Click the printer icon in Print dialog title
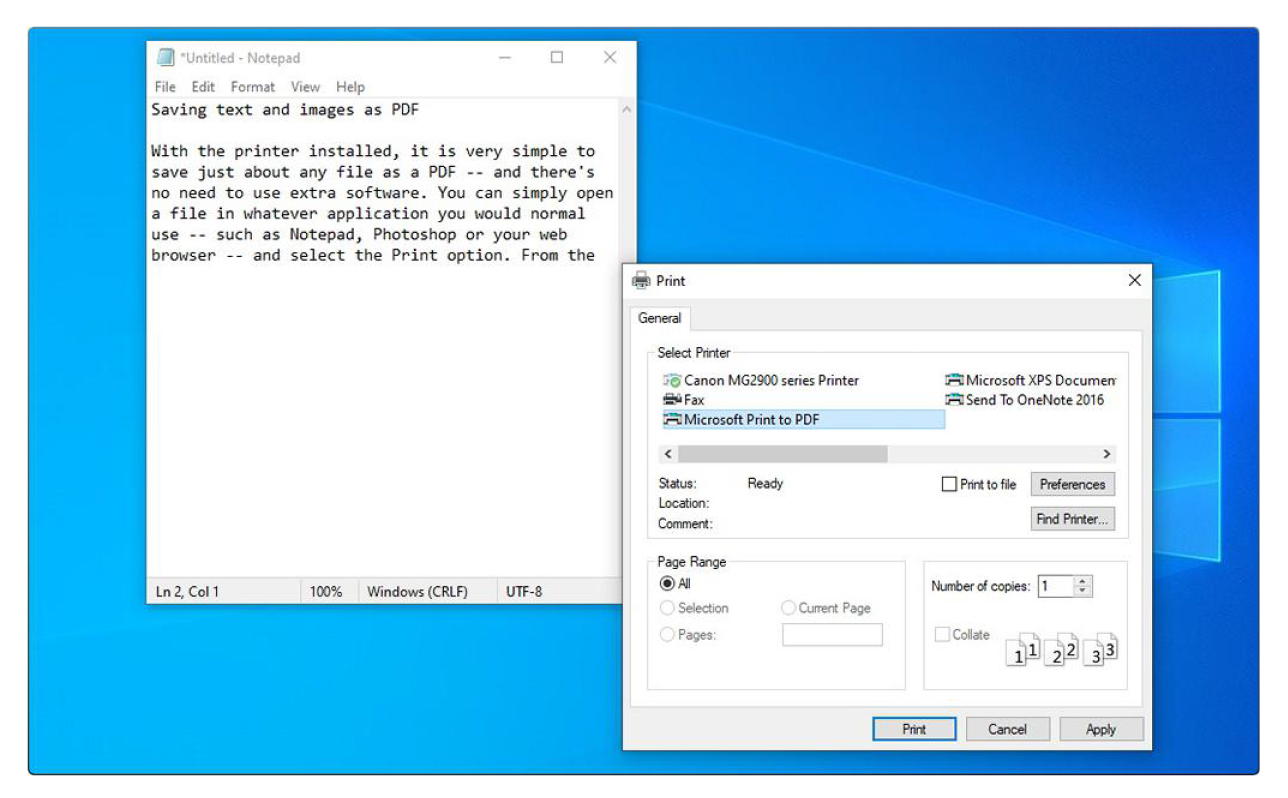The image size is (1288, 798). click(x=641, y=281)
